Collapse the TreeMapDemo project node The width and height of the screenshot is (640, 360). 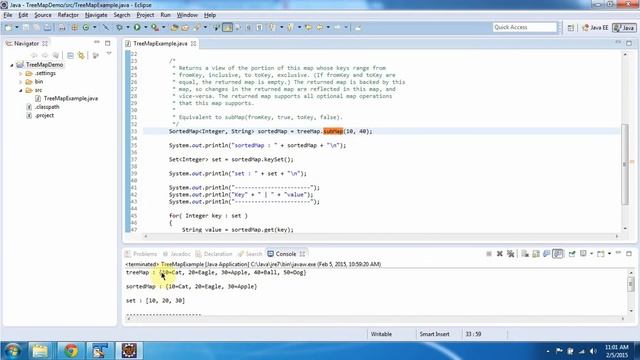[12, 65]
